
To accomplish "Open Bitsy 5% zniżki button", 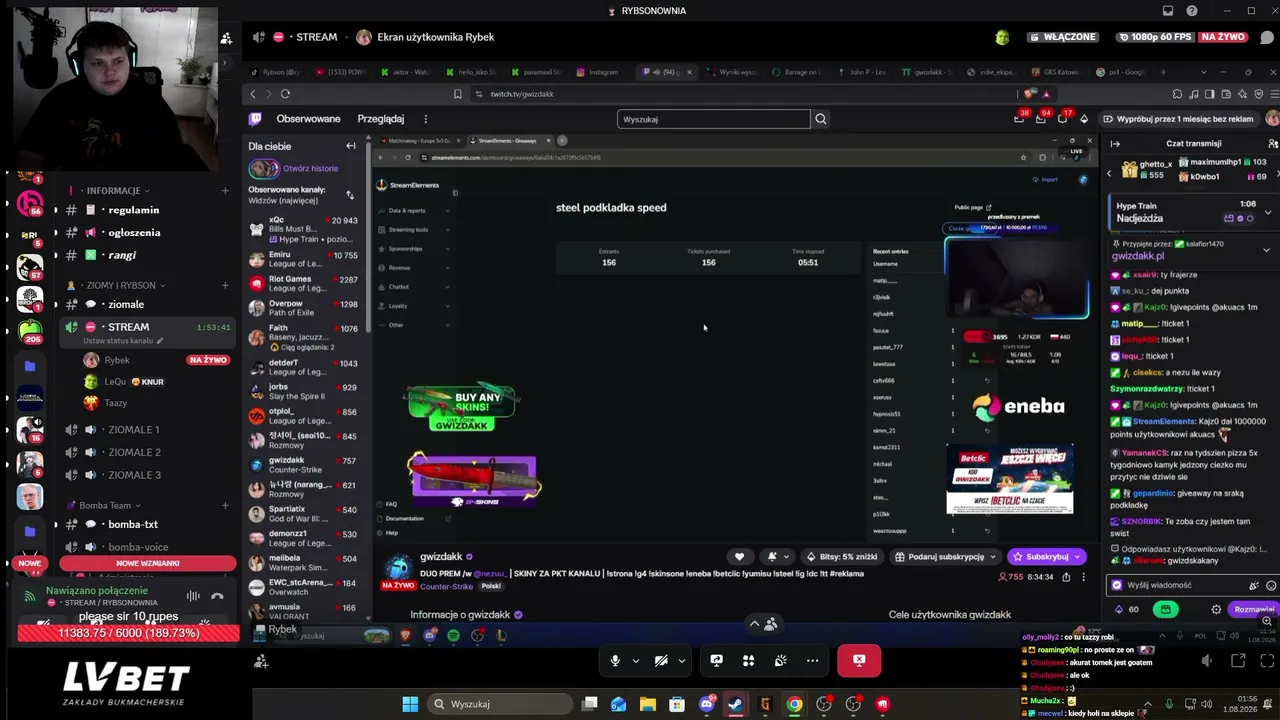I will 842,557.
